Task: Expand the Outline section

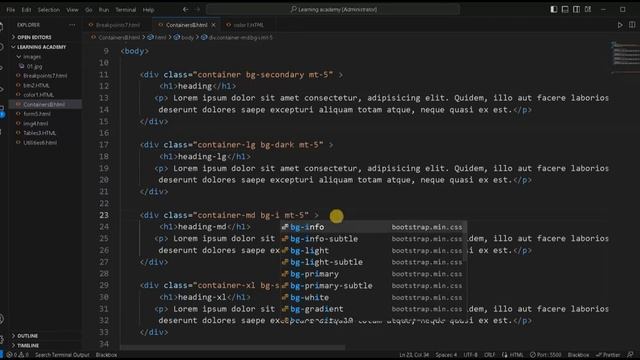Action: tap(27, 336)
